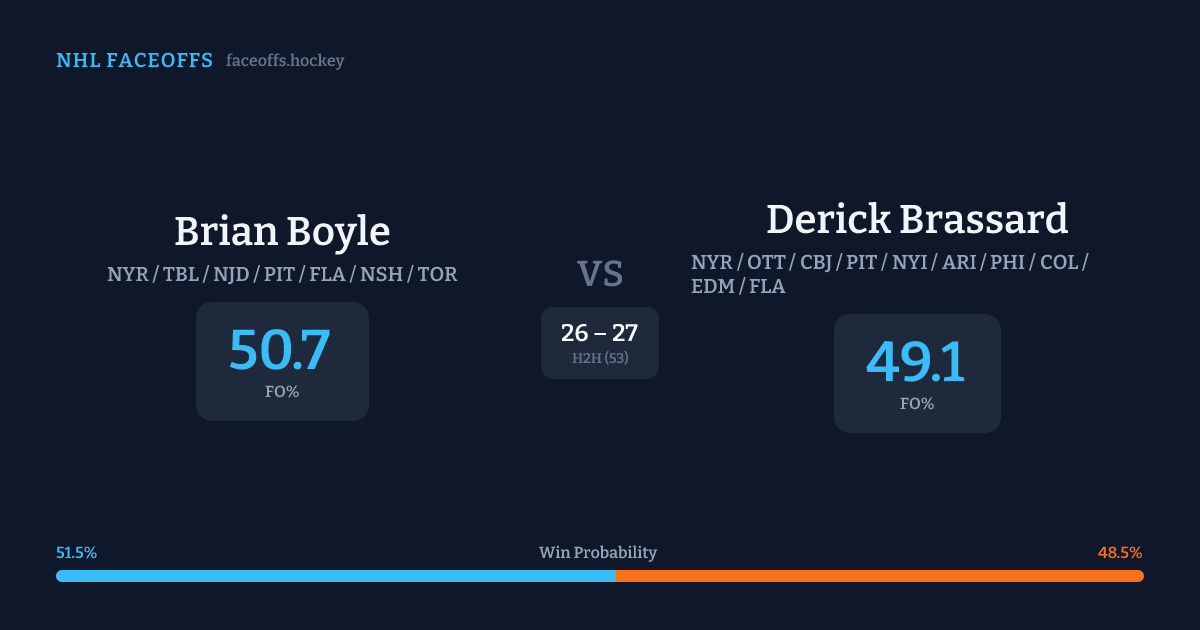Viewport: 1200px width, 630px height.
Task: Select the Brian Boyle player name
Action: [282, 231]
